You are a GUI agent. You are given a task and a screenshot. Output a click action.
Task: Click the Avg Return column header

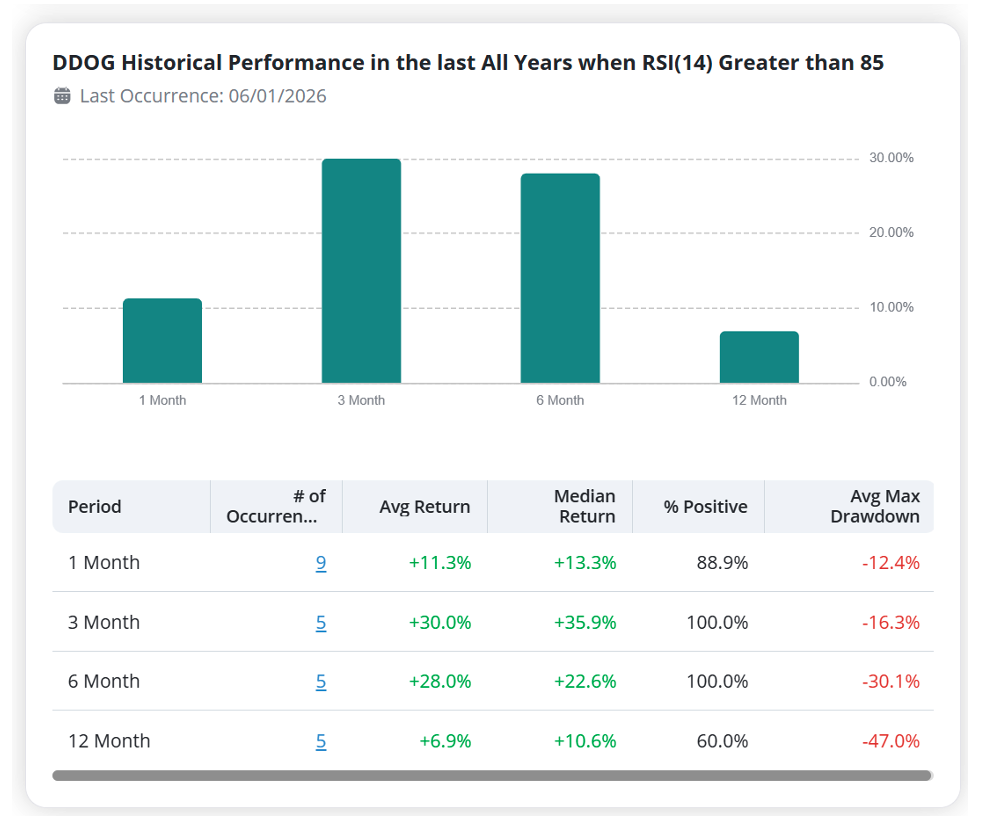(x=415, y=507)
